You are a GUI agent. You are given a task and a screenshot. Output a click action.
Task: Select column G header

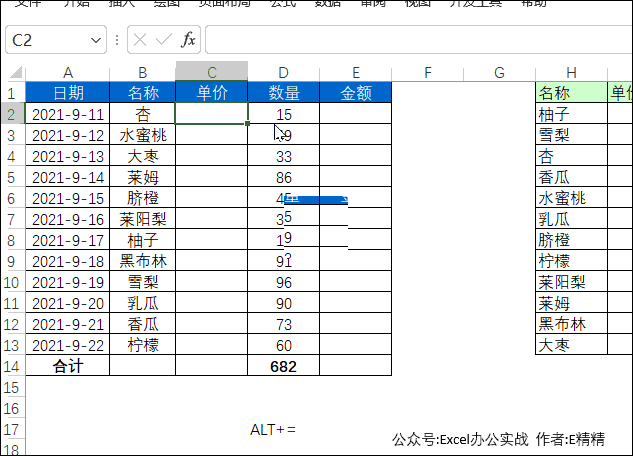[x=499, y=72]
